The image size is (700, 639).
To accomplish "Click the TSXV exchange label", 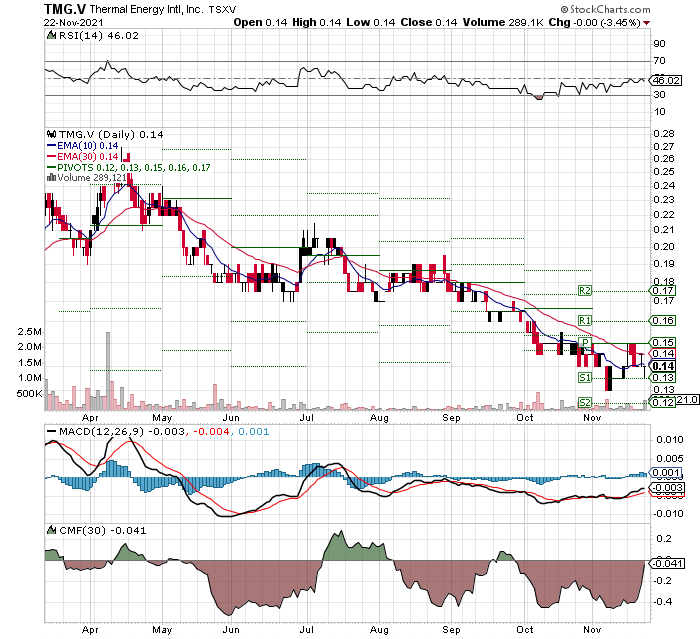I will pos(222,9).
